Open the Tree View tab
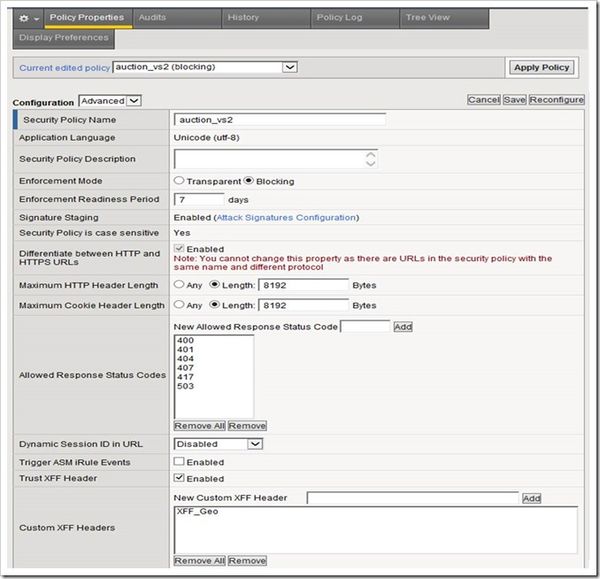Screen dimensions: 600x579 coord(444,18)
